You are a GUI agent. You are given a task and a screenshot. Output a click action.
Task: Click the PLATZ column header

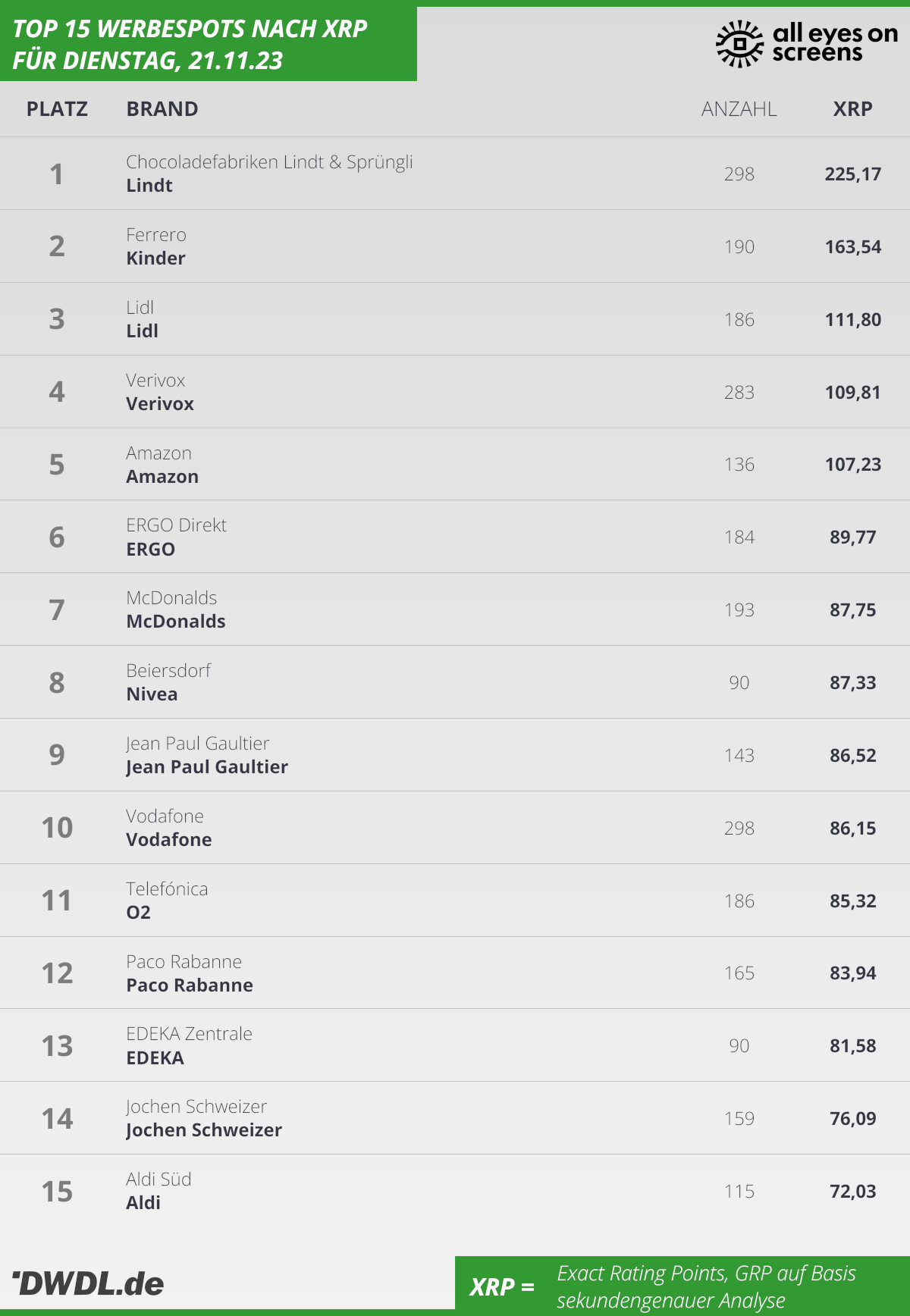57,109
